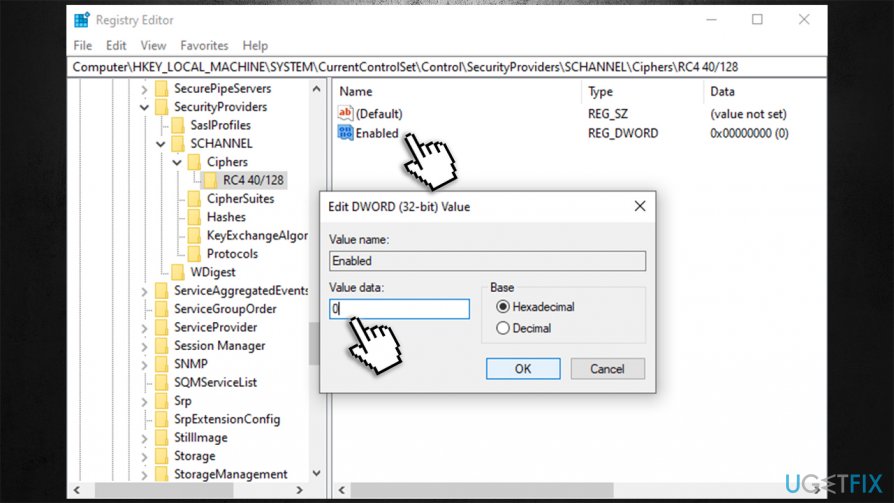The width and height of the screenshot is (894, 504).
Task: Expand the Session Manager tree node
Action: tap(144, 347)
